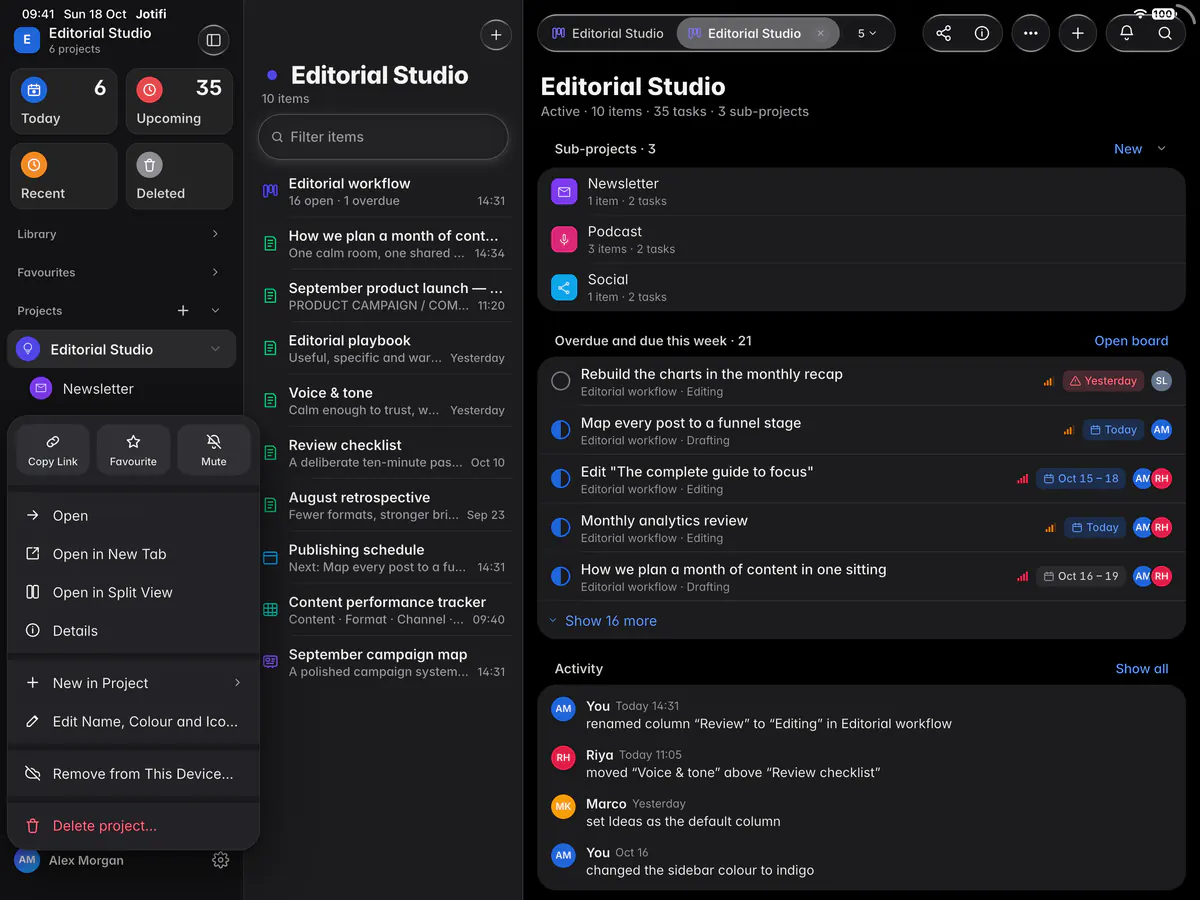This screenshot has height=900, width=1200.
Task: Check off Rebuild the charts in the monthly recap
Action: click(561, 381)
